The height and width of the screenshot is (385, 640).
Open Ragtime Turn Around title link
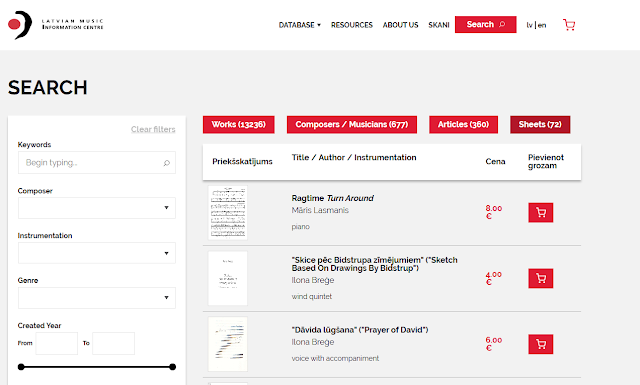coord(333,198)
